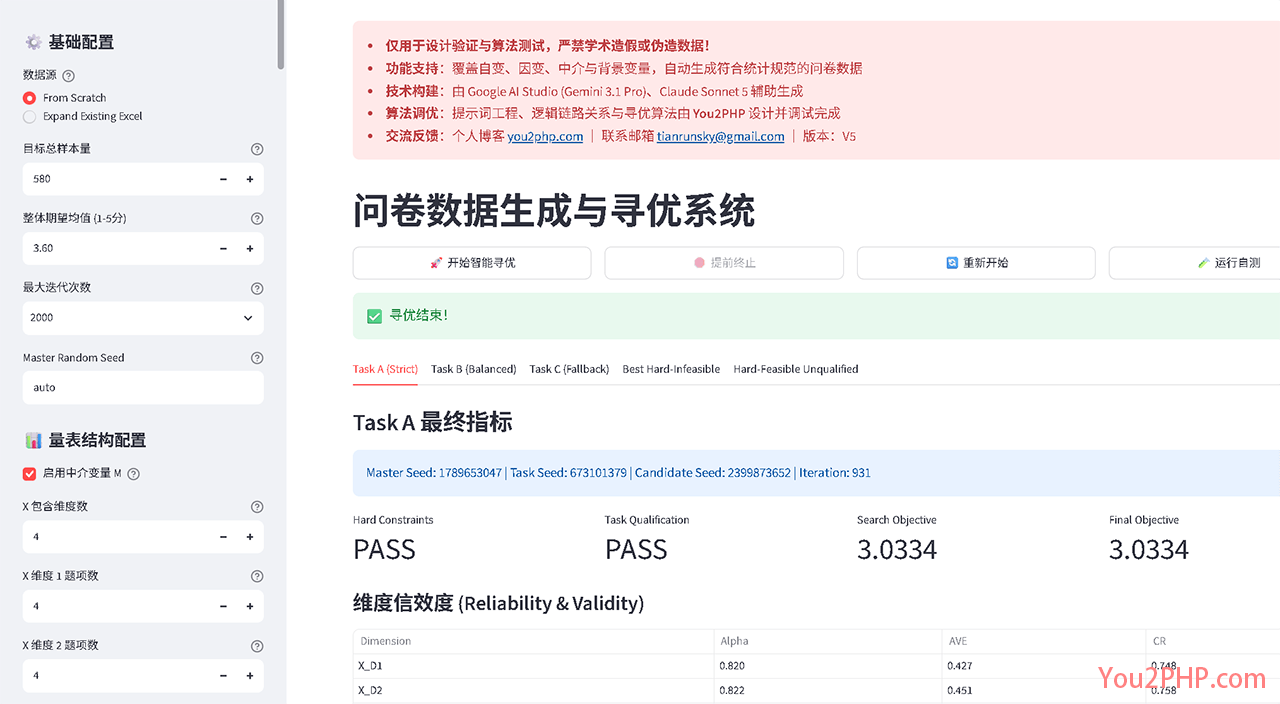Open Best Hard-Infeasible tab
The width and height of the screenshot is (1280, 704).
pyautogui.click(x=671, y=369)
